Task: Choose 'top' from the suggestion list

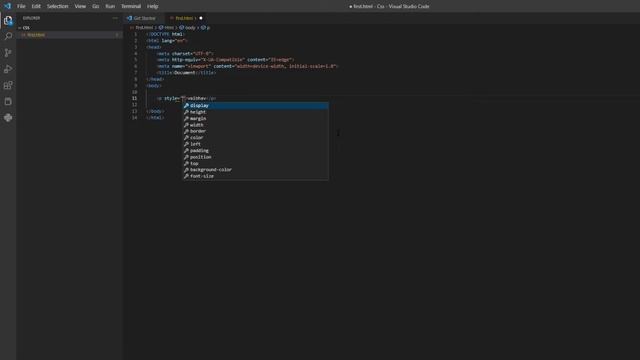Action: pyautogui.click(x=256, y=163)
